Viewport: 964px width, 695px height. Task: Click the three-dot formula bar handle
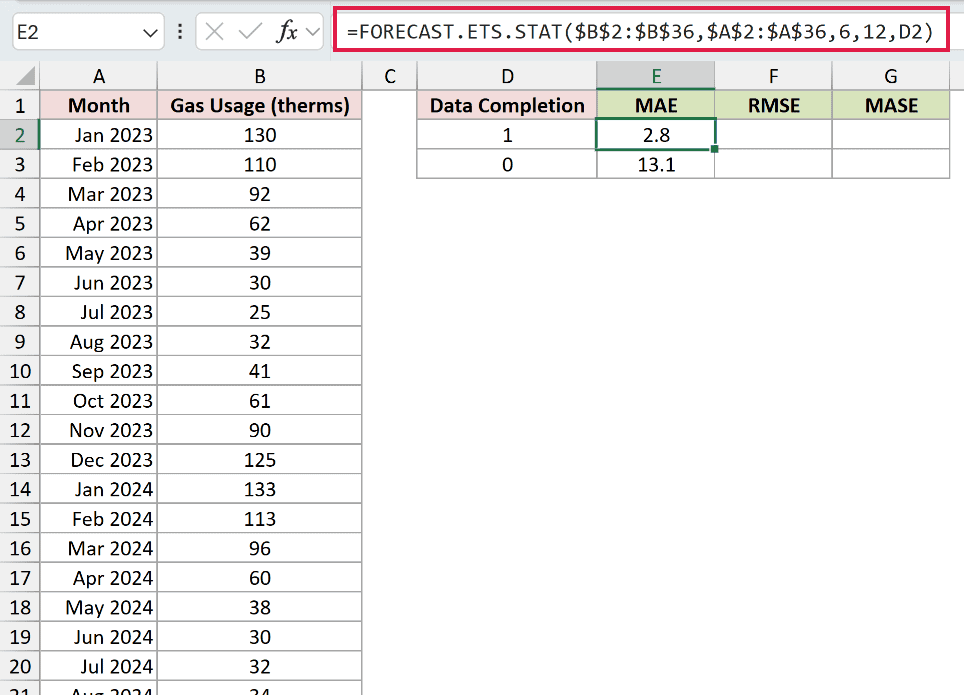(180, 31)
